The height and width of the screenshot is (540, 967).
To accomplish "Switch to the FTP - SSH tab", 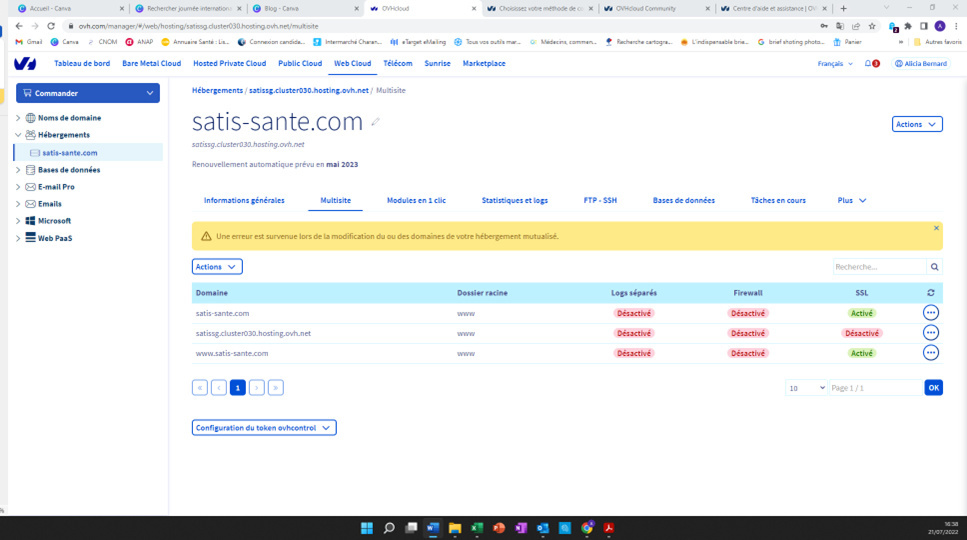I will point(600,200).
